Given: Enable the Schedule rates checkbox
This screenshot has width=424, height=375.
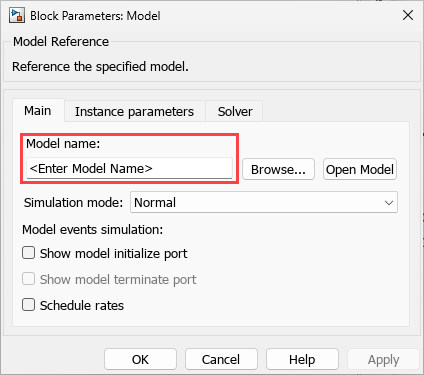Looking at the screenshot, I should [x=29, y=305].
